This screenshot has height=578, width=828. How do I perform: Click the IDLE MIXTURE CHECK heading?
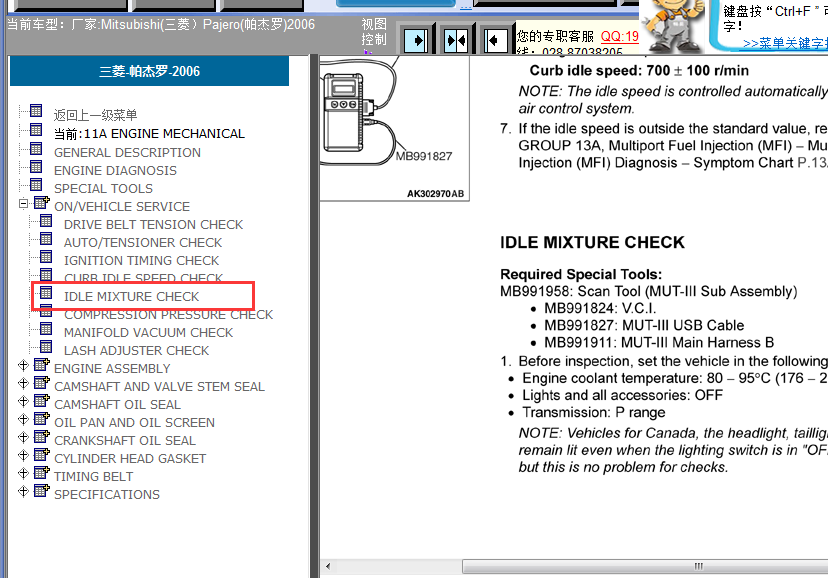[x=592, y=242]
